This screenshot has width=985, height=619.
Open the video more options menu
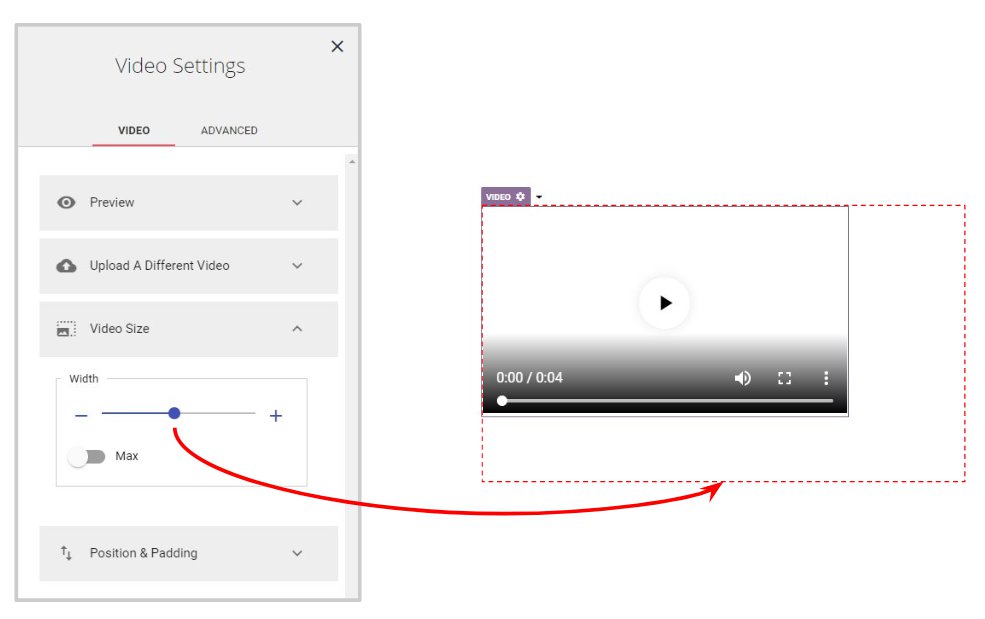(826, 378)
